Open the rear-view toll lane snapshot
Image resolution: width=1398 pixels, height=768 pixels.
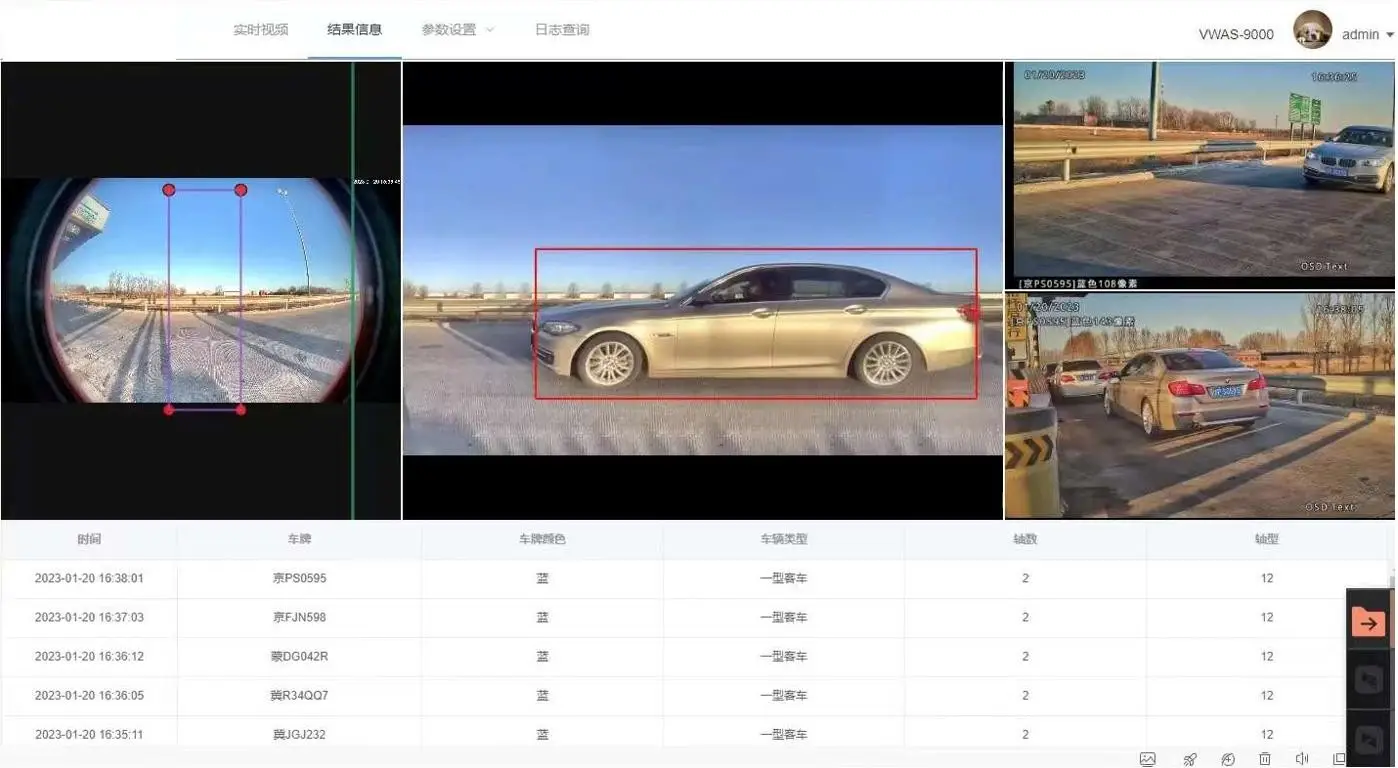click(x=1198, y=405)
